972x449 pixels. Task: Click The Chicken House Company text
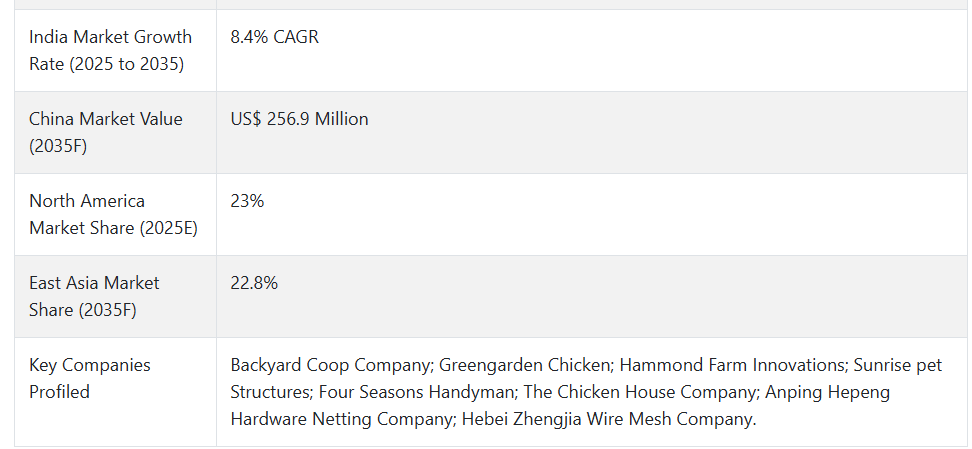(639, 392)
